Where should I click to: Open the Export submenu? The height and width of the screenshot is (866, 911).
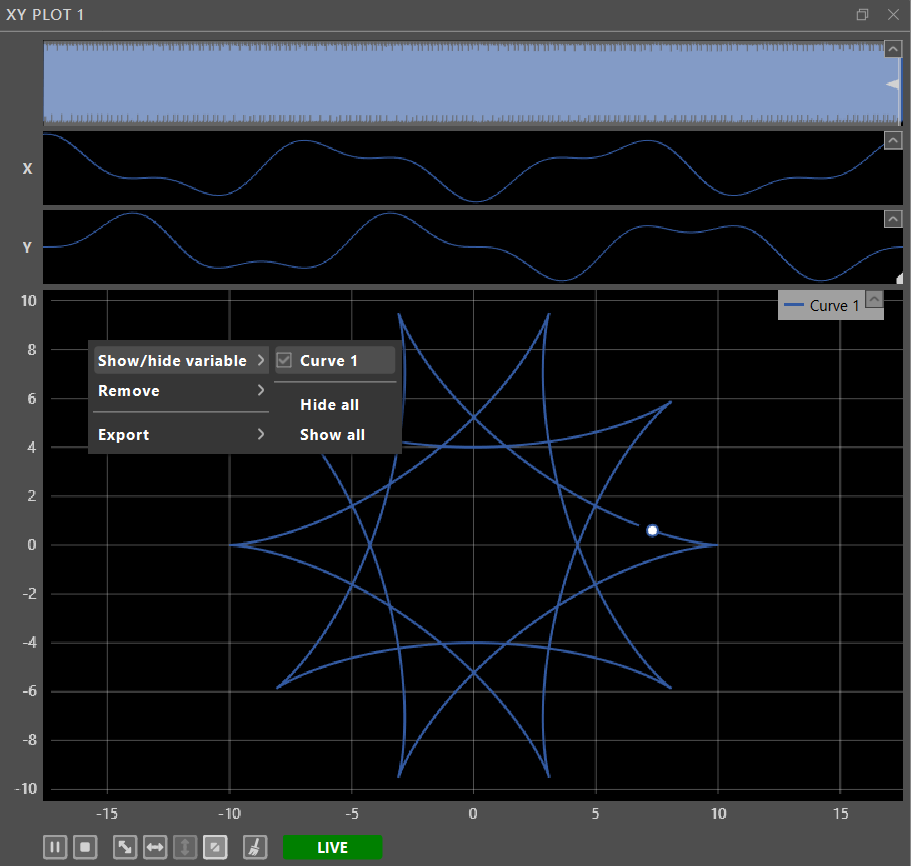(180, 435)
